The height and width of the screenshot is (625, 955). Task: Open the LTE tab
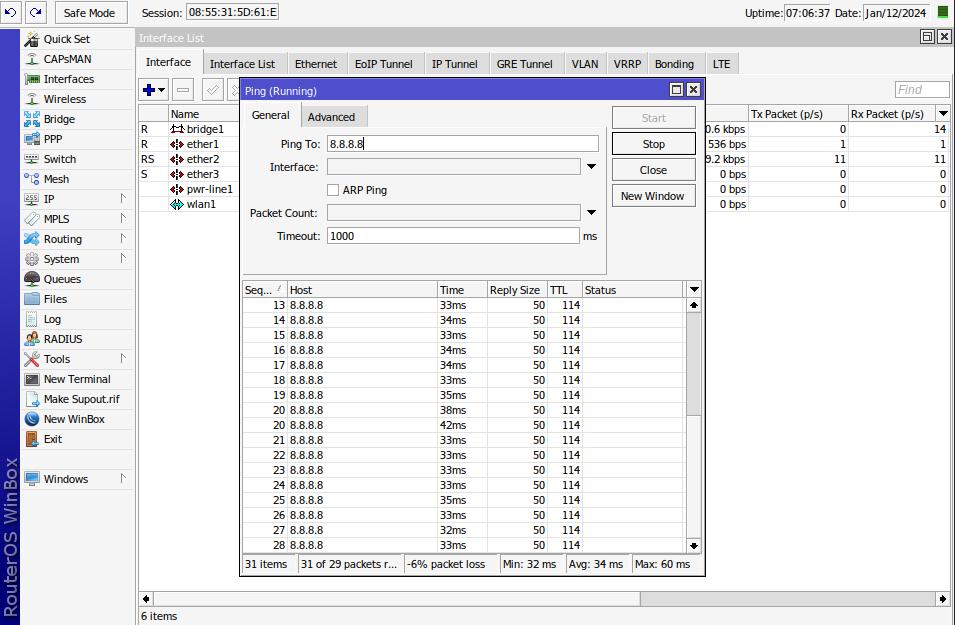pos(722,64)
